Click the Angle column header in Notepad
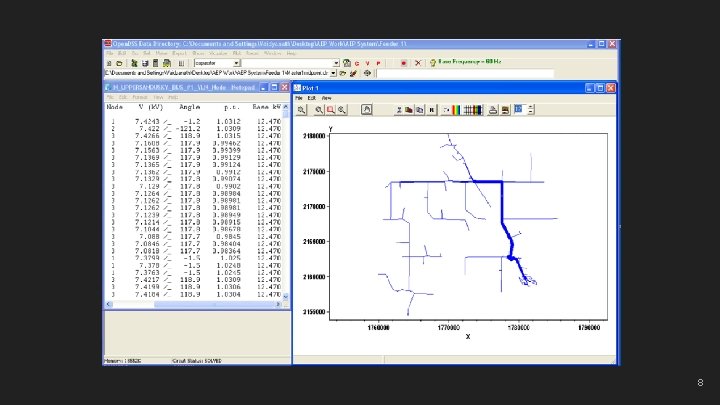 190,107
